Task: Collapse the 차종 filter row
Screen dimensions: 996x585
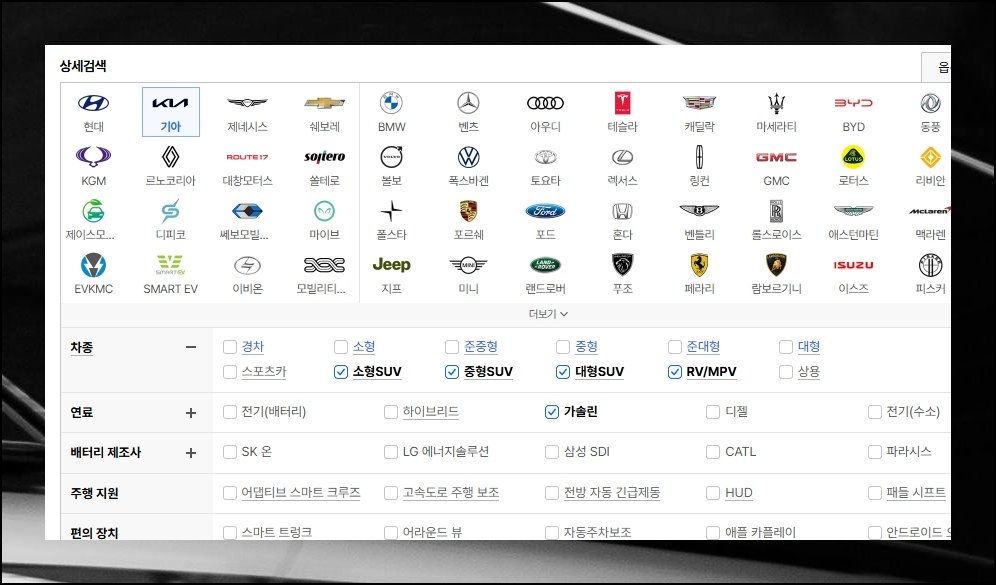Action: pyautogui.click(x=191, y=347)
